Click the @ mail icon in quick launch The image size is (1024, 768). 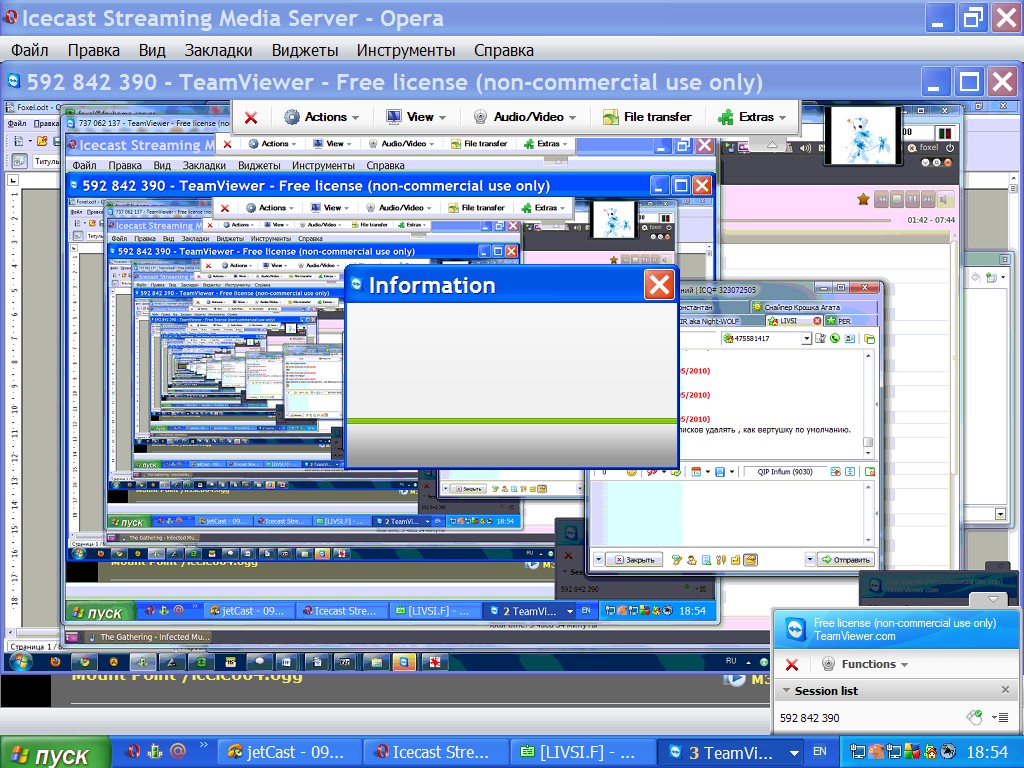[178, 751]
